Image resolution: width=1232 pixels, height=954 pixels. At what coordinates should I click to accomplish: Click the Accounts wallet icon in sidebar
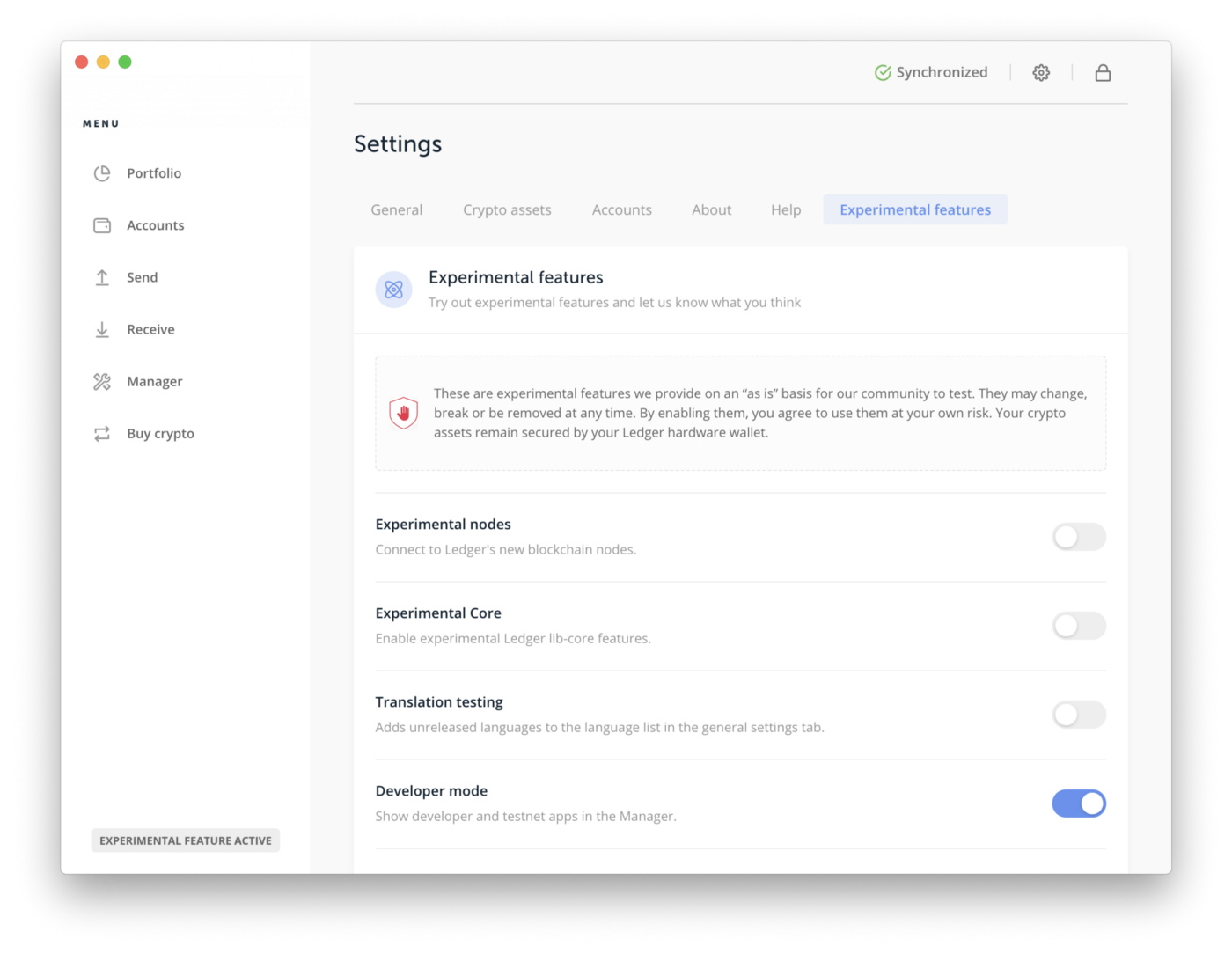pyautogui.click(x=102, y=225)
